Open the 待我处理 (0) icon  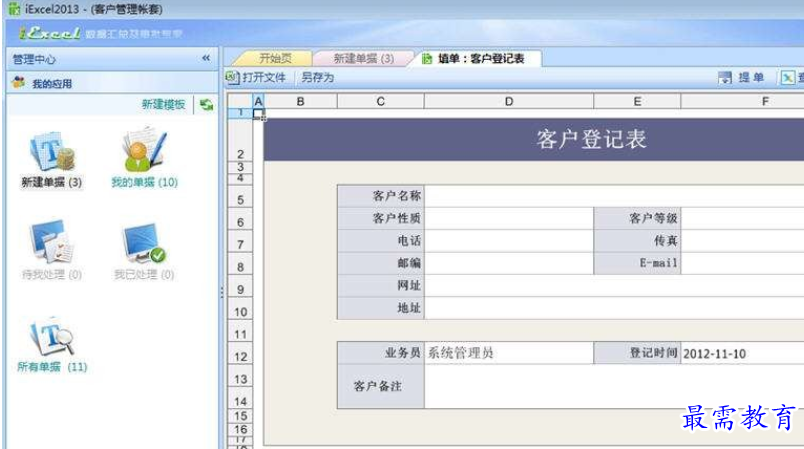click(x=52, y=242)
